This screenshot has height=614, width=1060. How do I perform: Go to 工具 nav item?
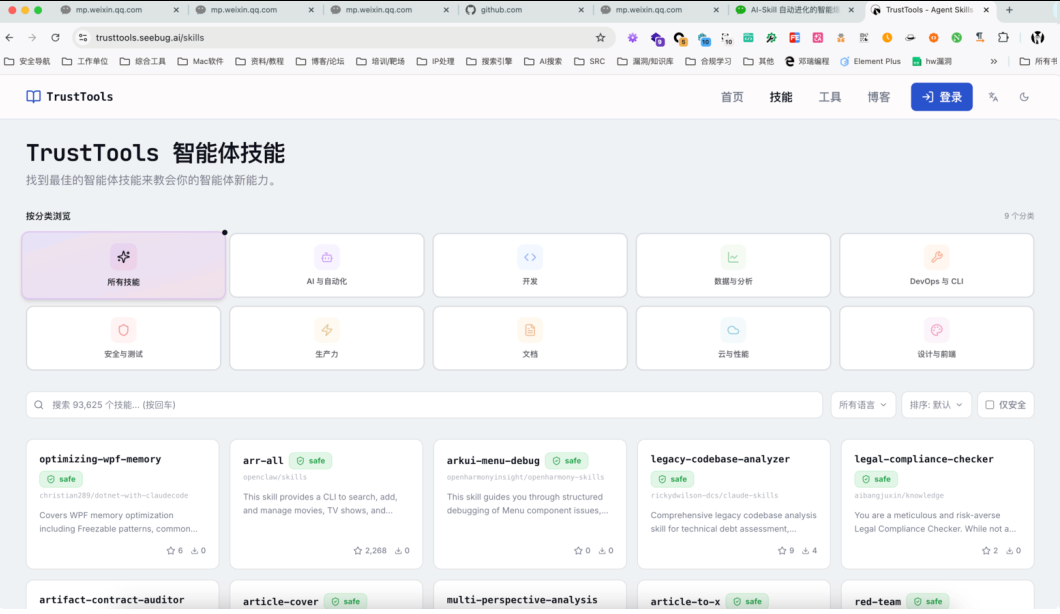(829, 97)
